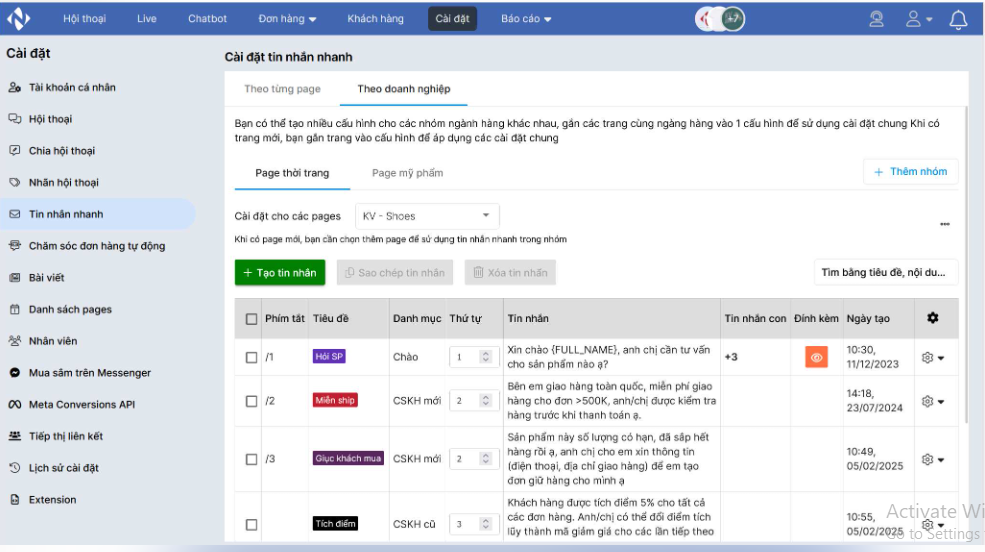Open Khách hàng in top navigation

click(375, 19)
